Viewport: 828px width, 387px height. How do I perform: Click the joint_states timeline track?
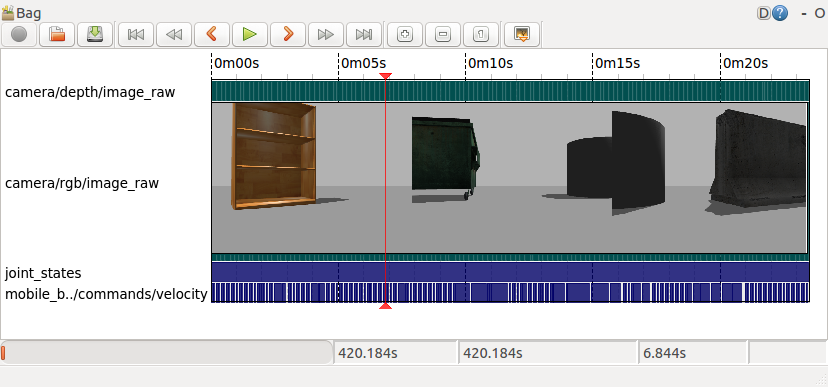(510, 272)
